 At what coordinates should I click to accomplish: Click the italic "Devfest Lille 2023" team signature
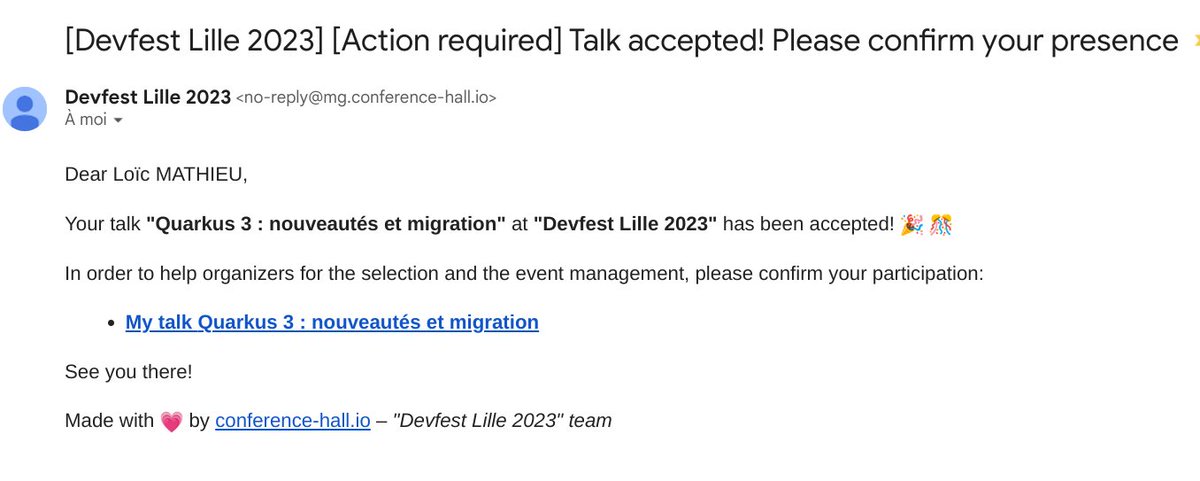[502, 421]
